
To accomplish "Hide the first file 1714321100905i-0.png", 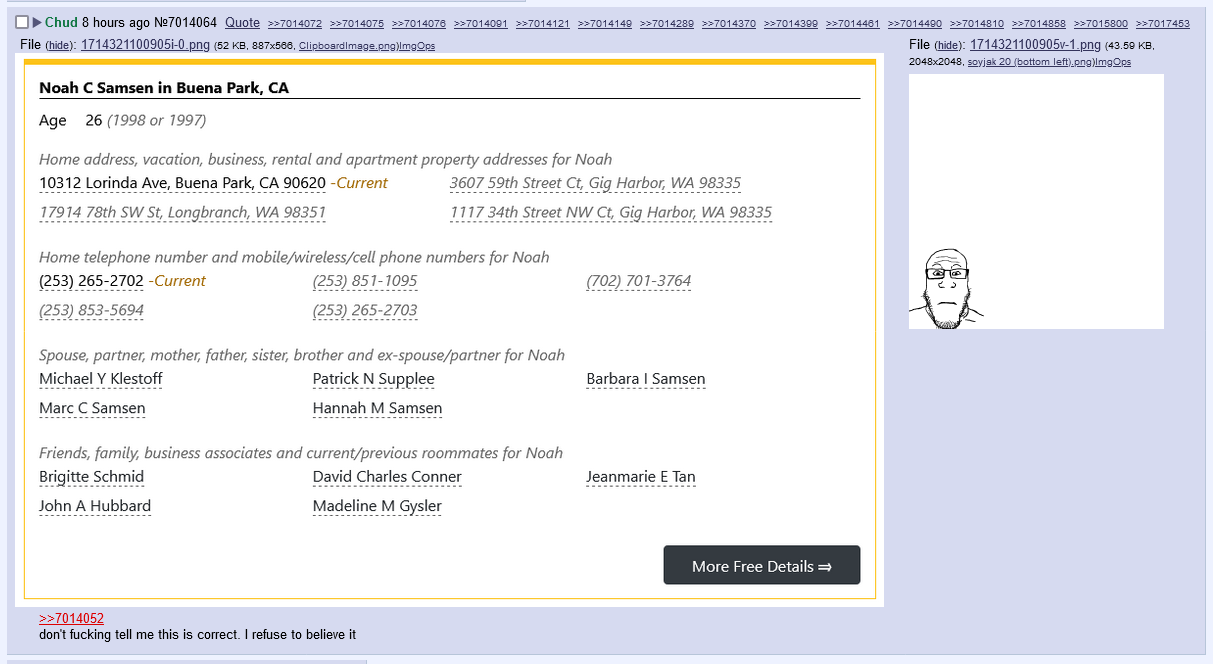I will point(57,46).
